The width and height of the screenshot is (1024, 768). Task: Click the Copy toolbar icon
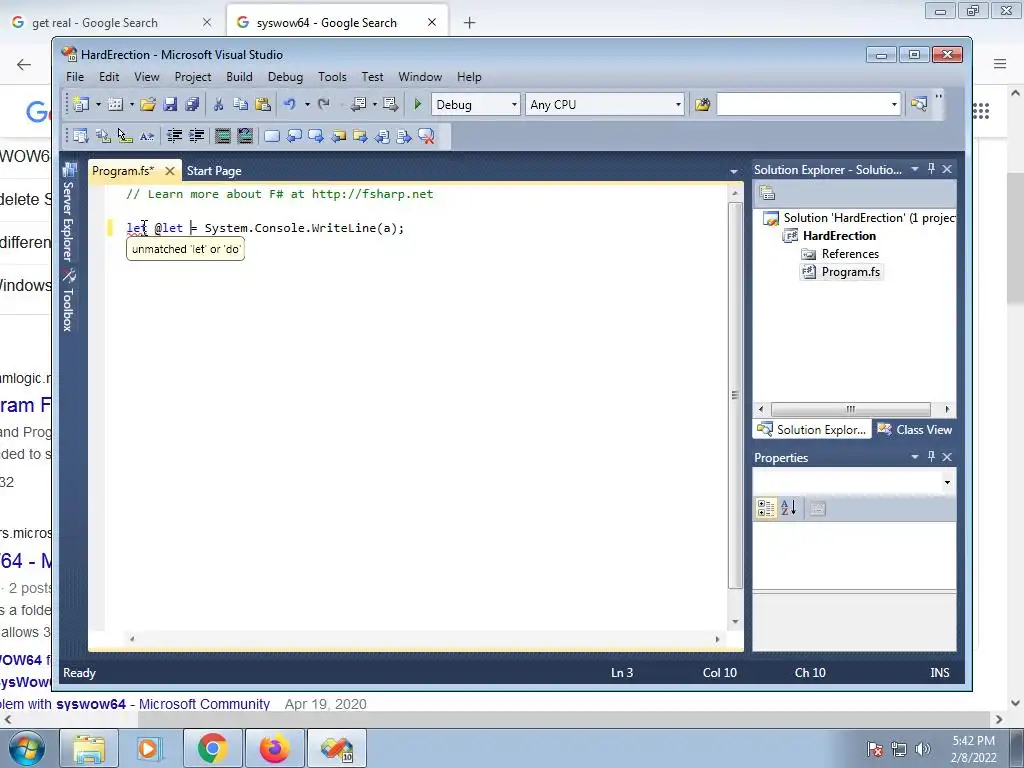point(240,104)
